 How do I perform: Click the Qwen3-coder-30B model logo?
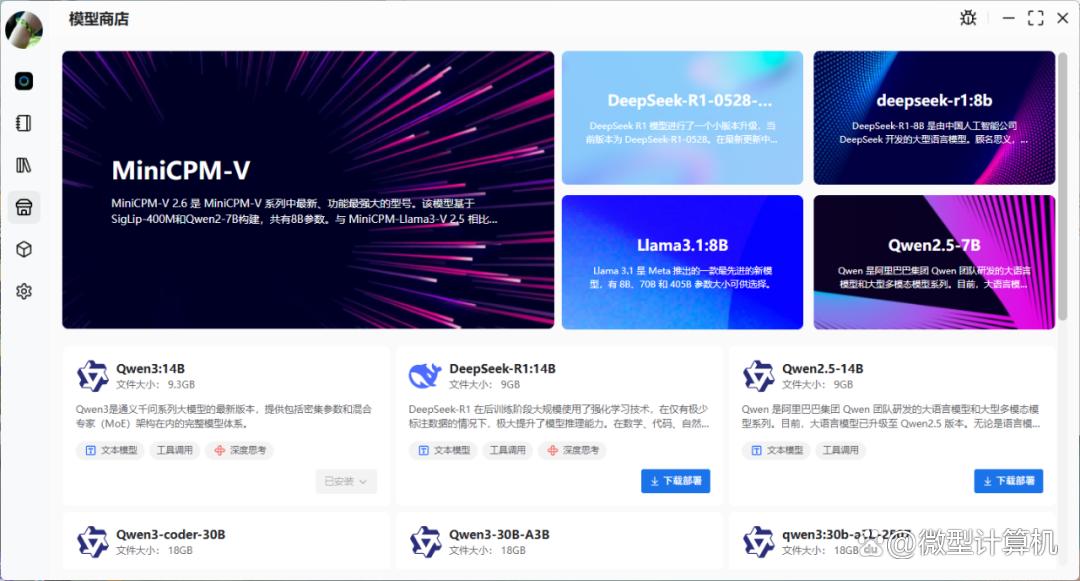[93, 542]
